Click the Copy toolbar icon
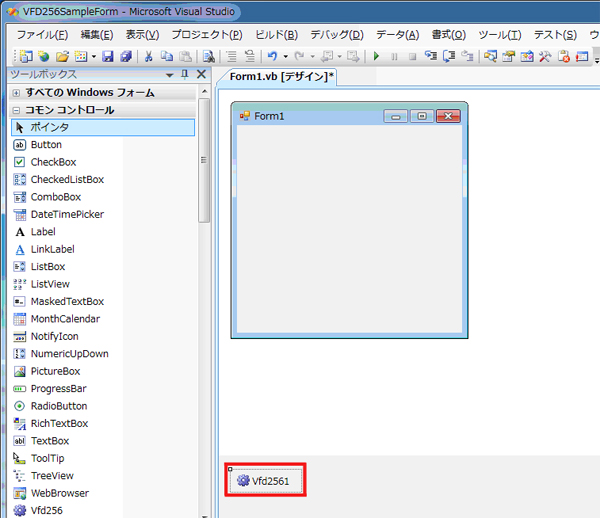Viewport: 600px width, 518px height. [x=166, y=57]
